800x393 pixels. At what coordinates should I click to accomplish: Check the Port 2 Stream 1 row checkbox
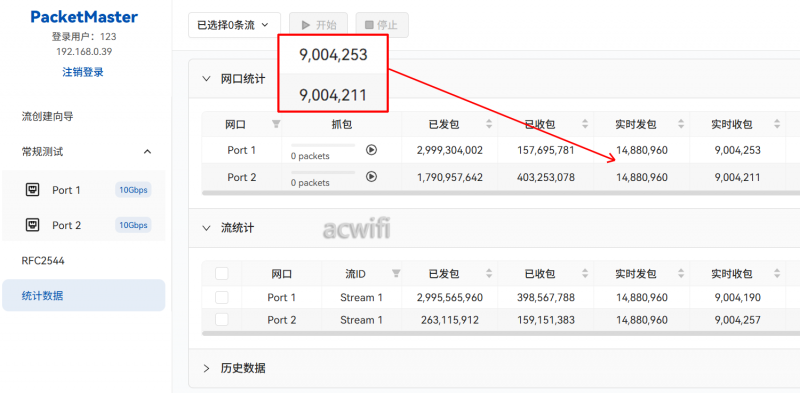click(221, 320)
